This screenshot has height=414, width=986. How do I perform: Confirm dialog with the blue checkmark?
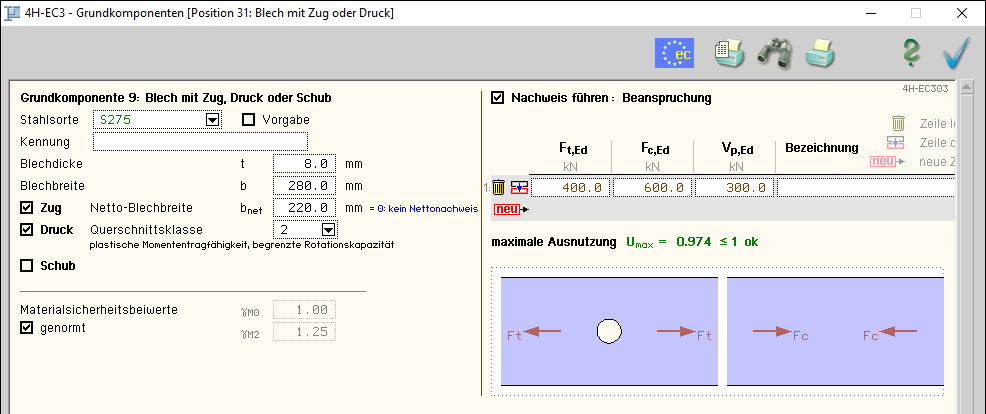point(956,53)
